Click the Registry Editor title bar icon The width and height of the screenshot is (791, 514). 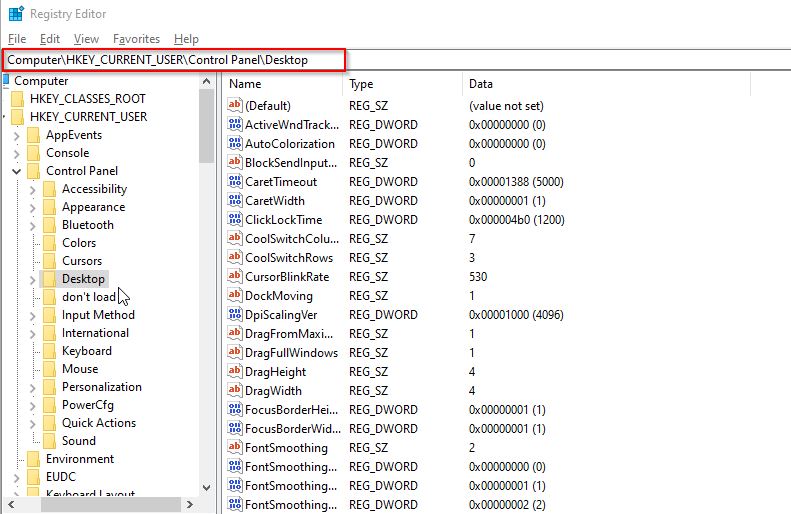tap(16, 14)
